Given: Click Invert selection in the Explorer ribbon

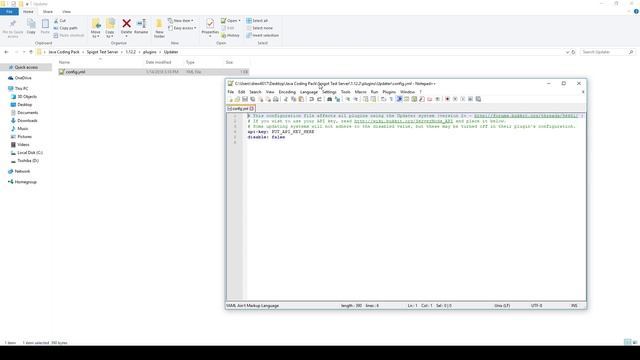Looking at the screenshot, I should (262, 36).
